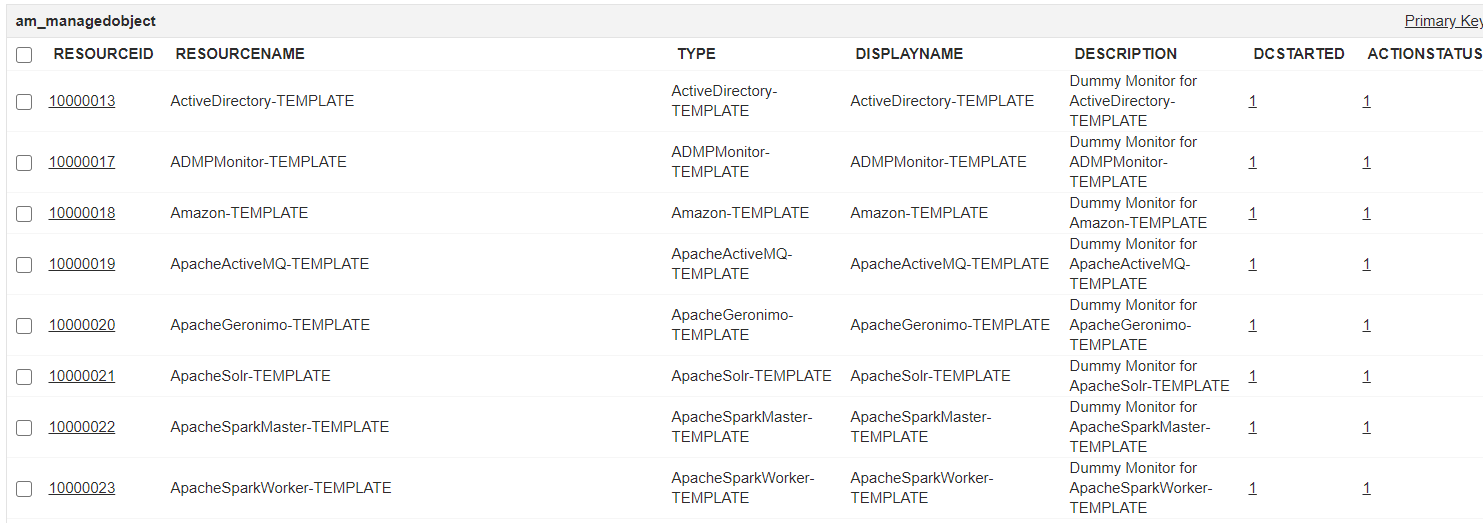Click DCSTARTED value for ApacheSolr-TEMPLATE row
The image size is (1483, 523).
pyautogui.click(x=1253, y=376)
